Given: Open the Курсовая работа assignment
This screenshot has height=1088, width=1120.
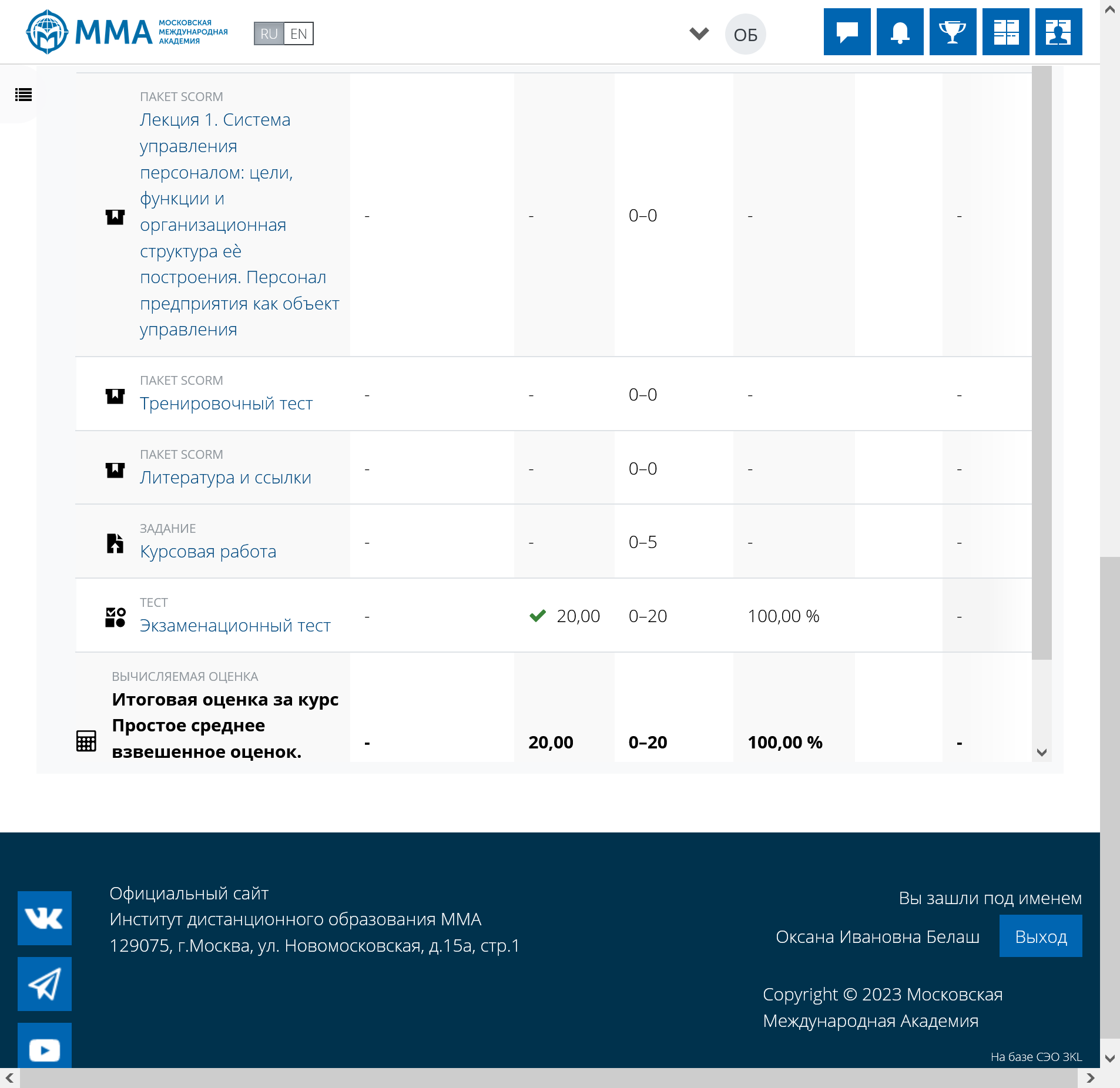Looking at the screenshot, I should [208, 552].
